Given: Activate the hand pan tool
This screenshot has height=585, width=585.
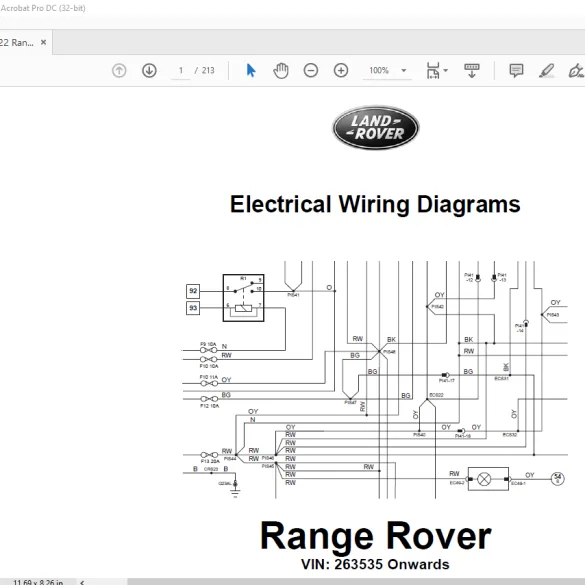Looking at the screenshot, I should tap(281, 71).
